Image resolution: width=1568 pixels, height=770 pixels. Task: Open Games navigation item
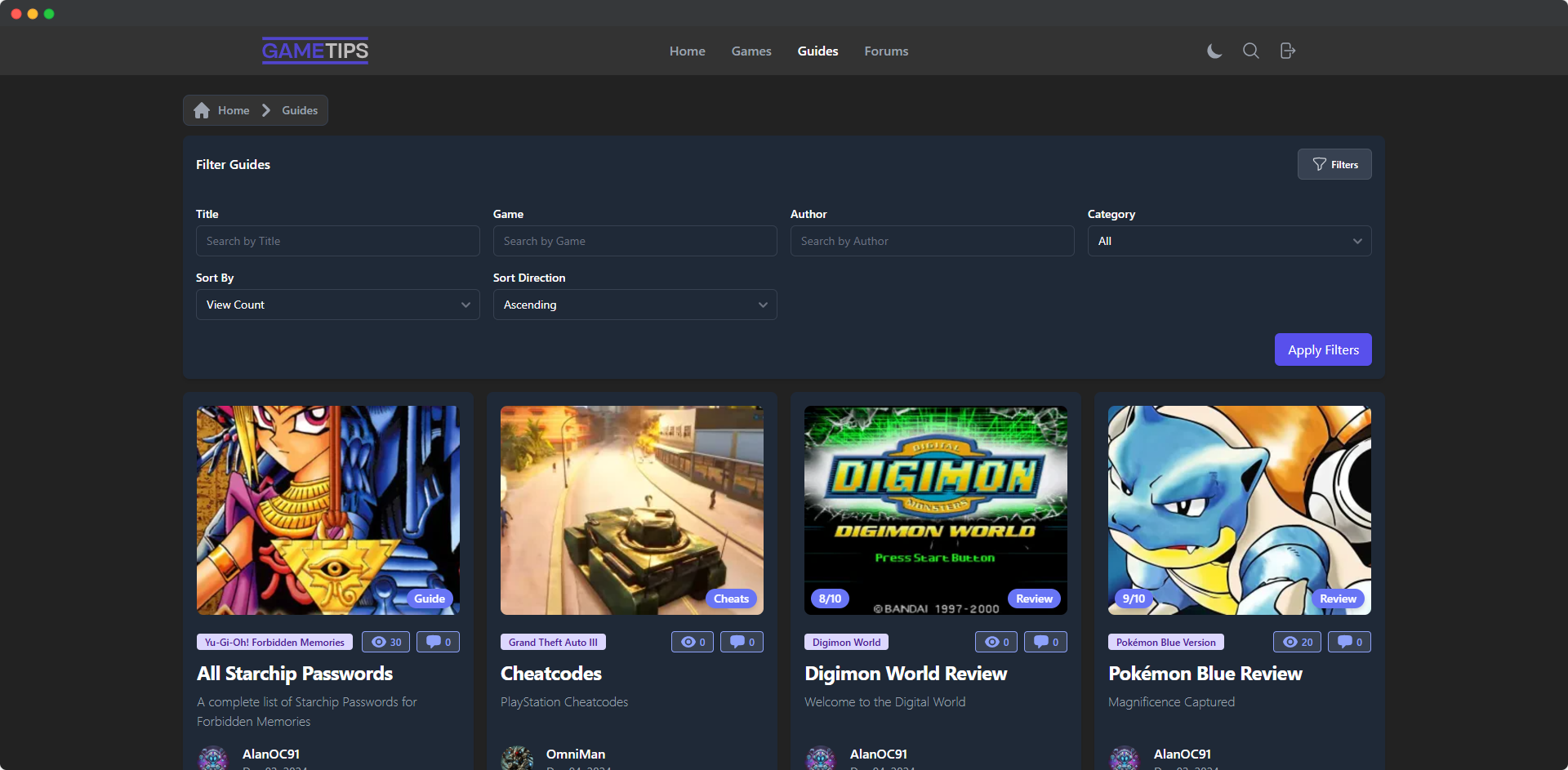751,51
